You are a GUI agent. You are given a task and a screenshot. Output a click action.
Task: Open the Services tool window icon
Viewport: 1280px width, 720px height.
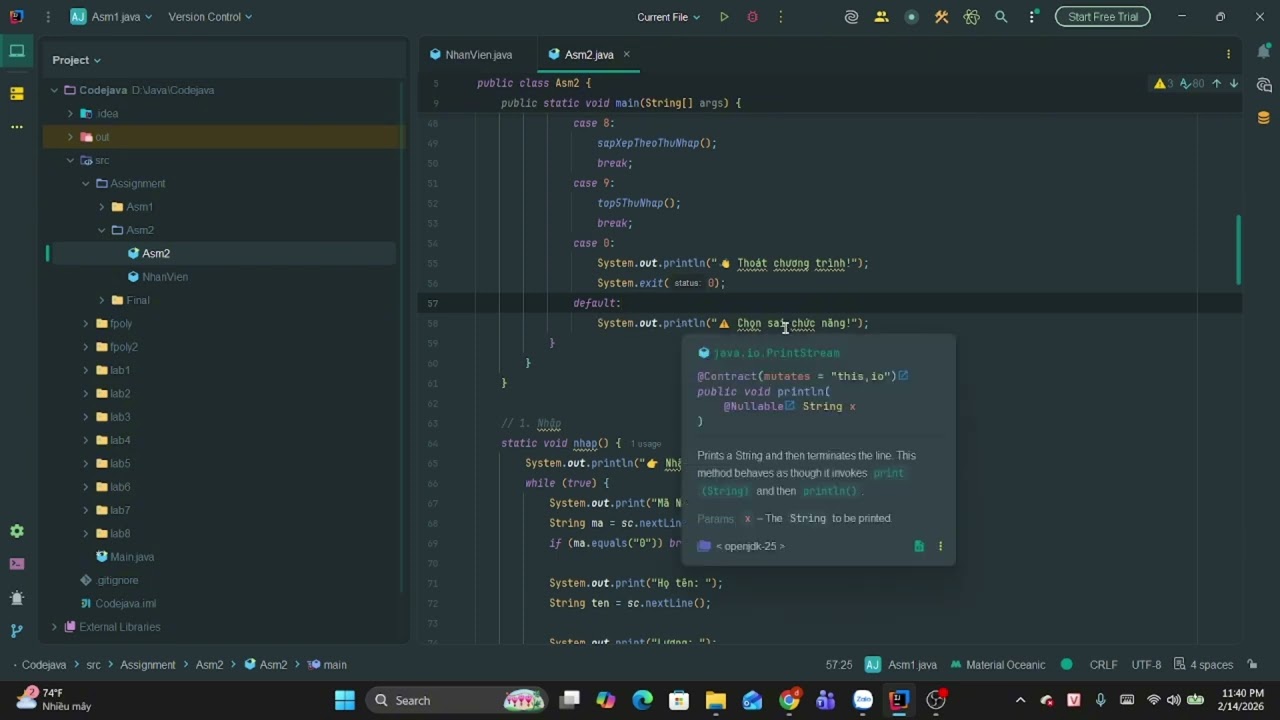pyautogui.click(x=17, y=531)
